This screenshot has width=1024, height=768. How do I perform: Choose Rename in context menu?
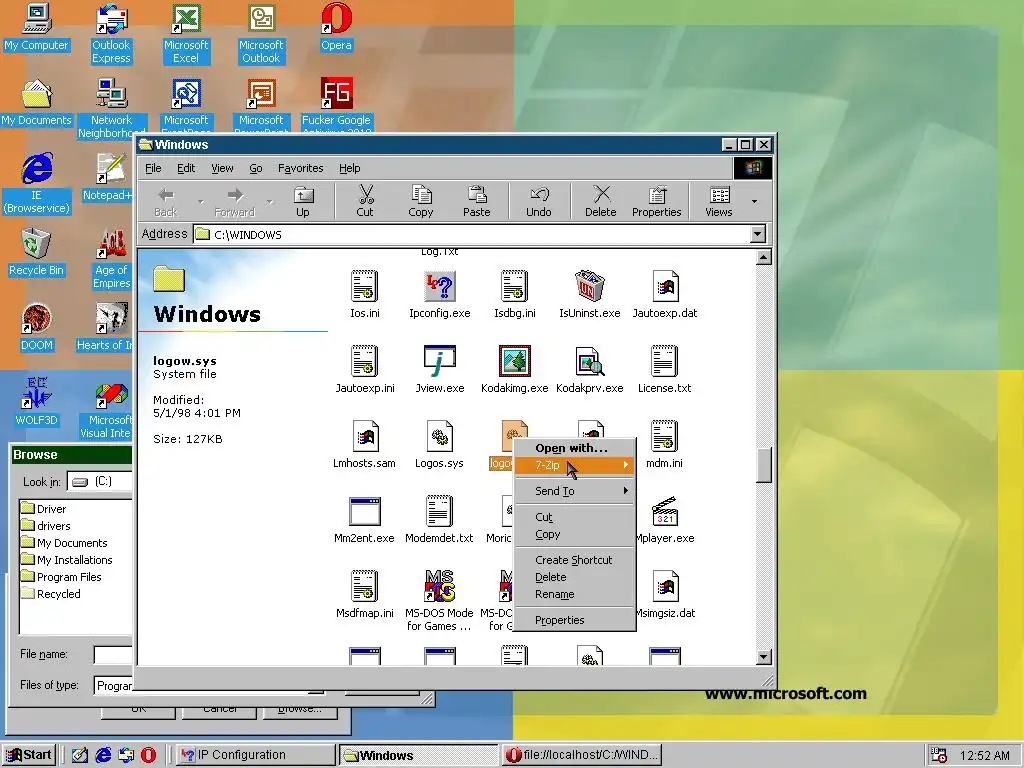[x=575, y=594]
